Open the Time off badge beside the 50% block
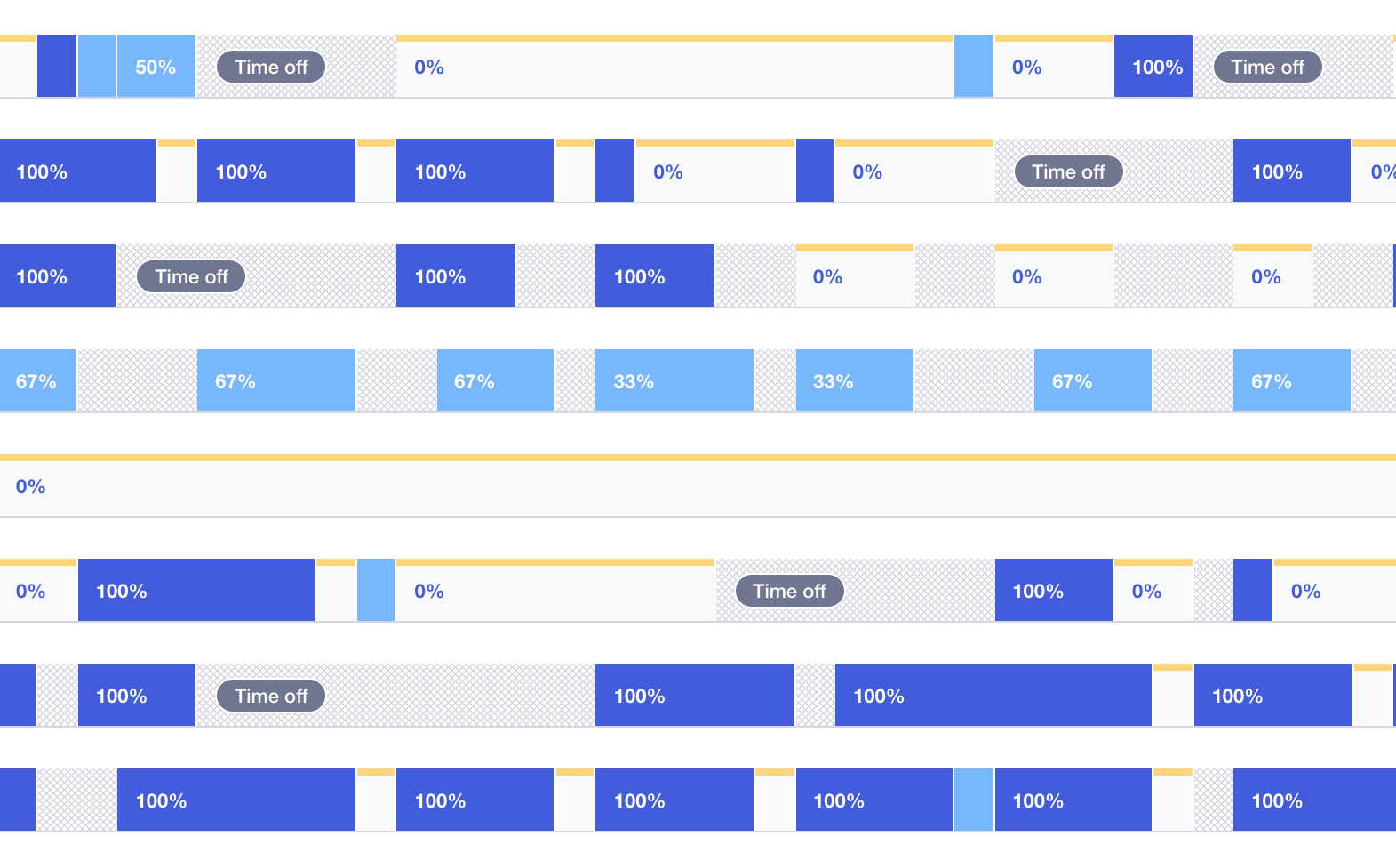This screenshot has width=1396, height=868. point(271,68)
